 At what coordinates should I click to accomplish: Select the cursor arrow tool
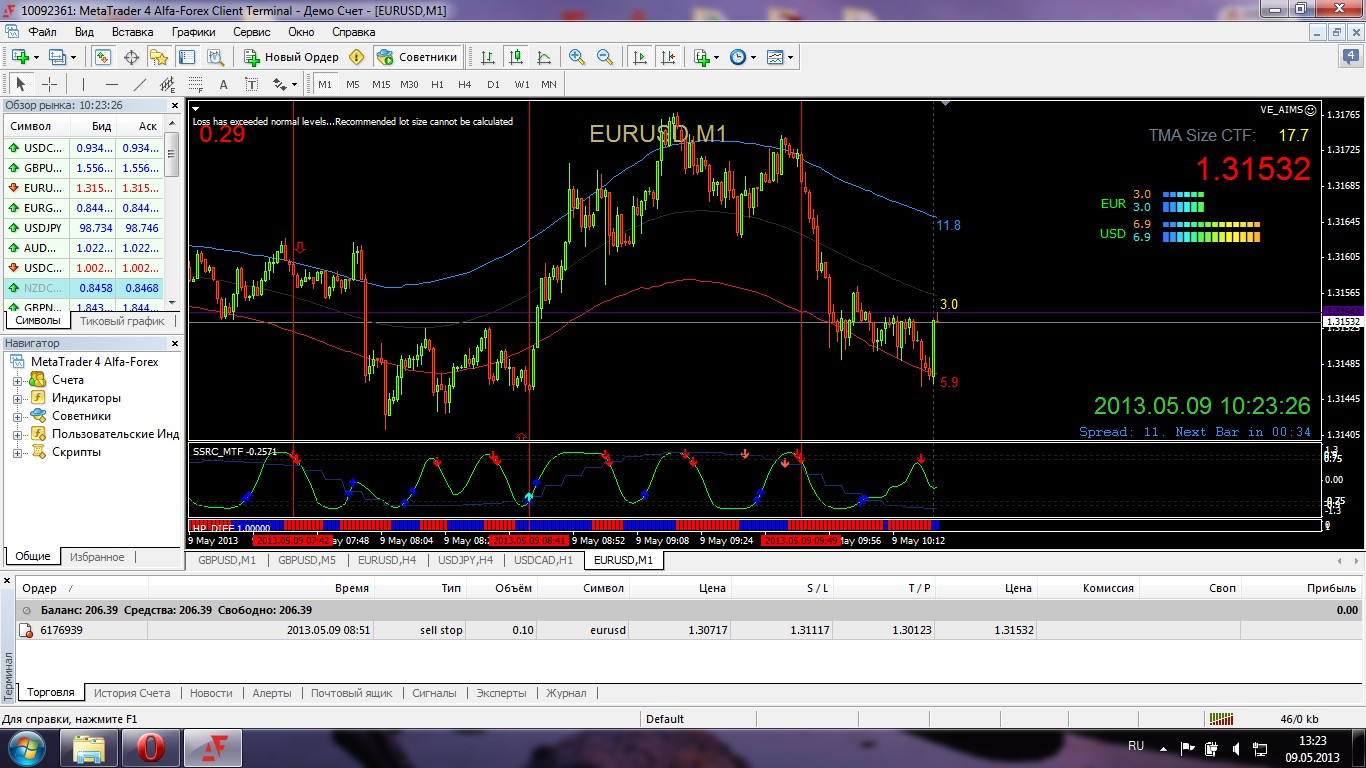tap(21, 84)
